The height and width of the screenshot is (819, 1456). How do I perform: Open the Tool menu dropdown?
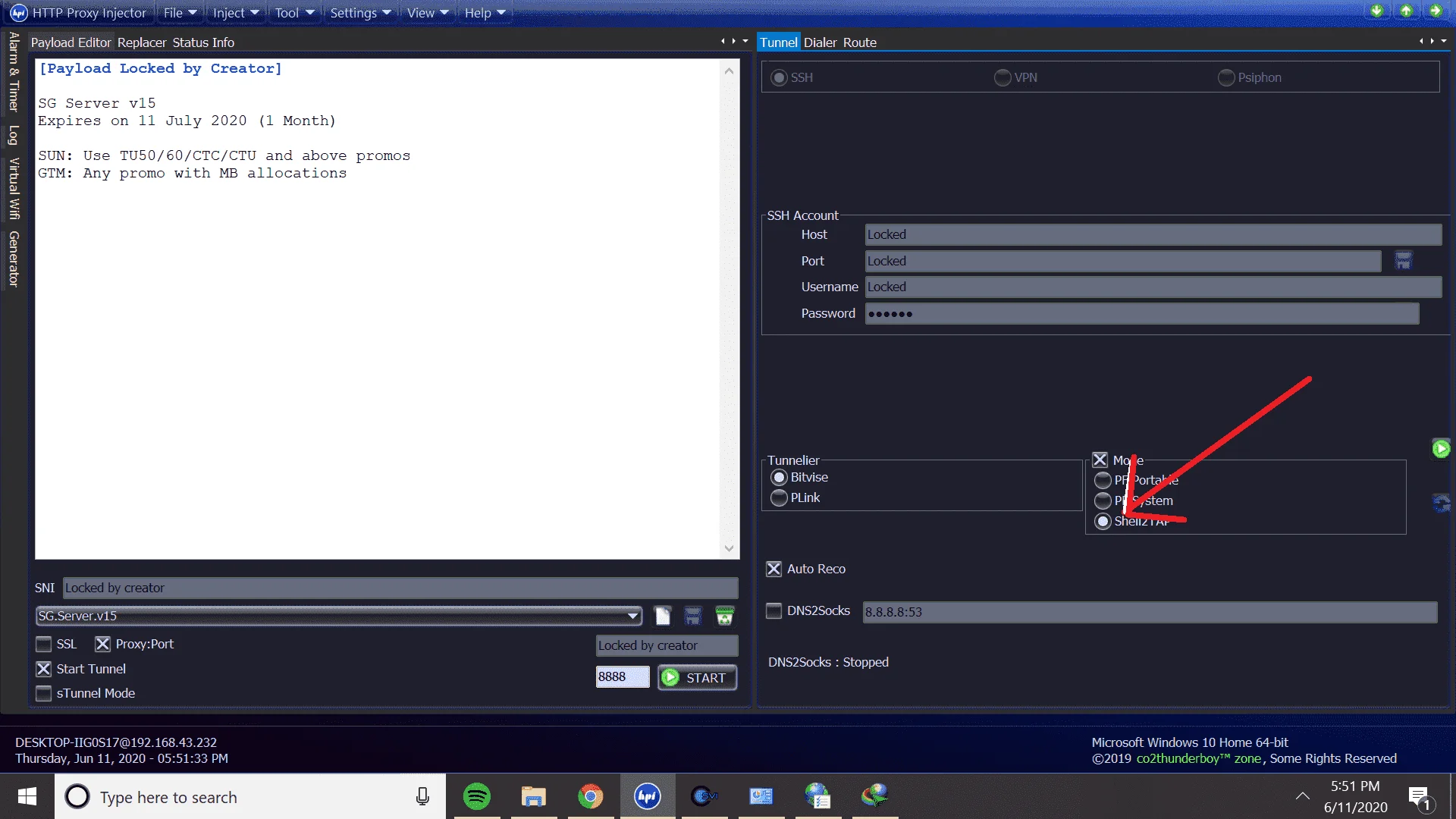[x=294, y=13]
